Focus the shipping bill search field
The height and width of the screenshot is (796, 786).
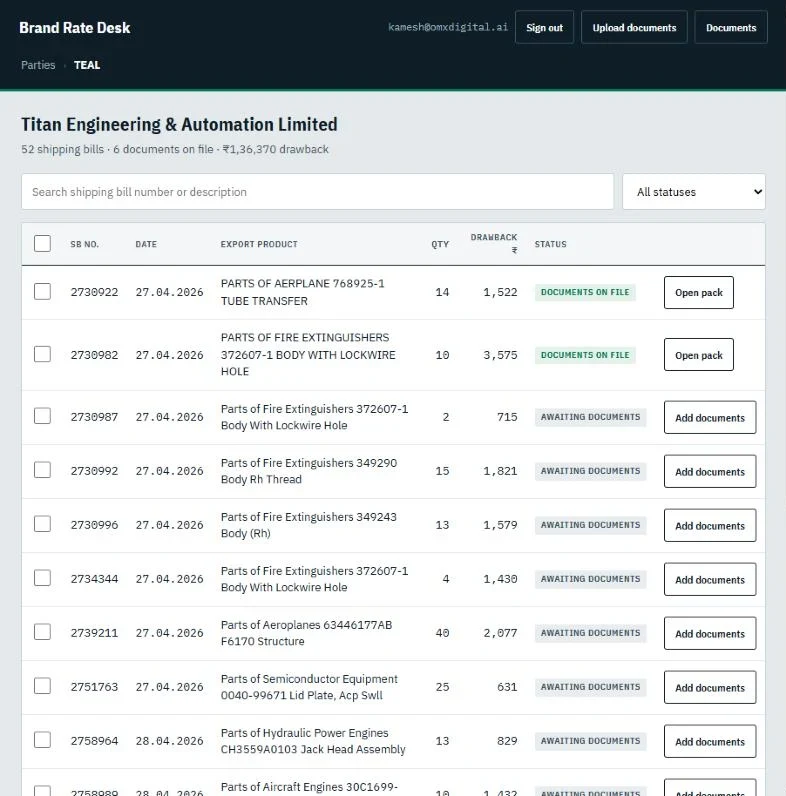pyautogui.click(x=317, y=192)
